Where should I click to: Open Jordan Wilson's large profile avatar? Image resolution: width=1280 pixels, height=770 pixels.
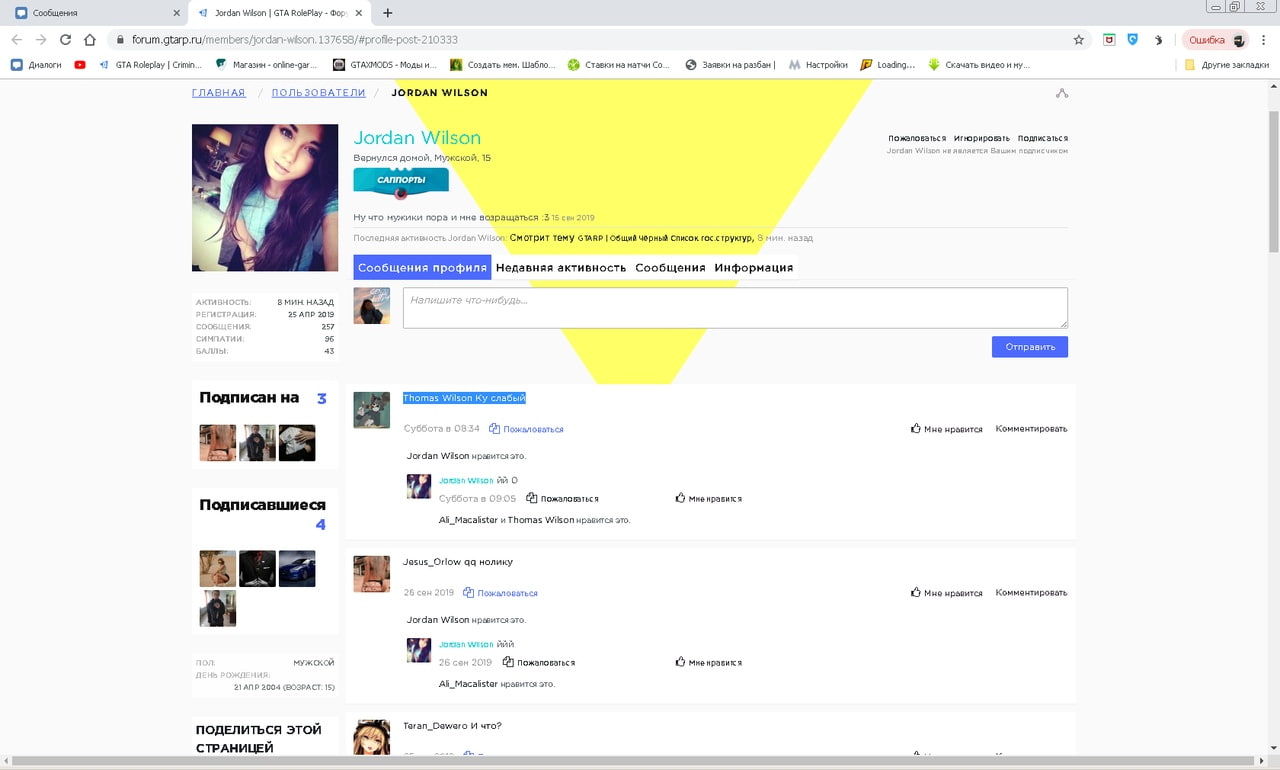[265, 198]
